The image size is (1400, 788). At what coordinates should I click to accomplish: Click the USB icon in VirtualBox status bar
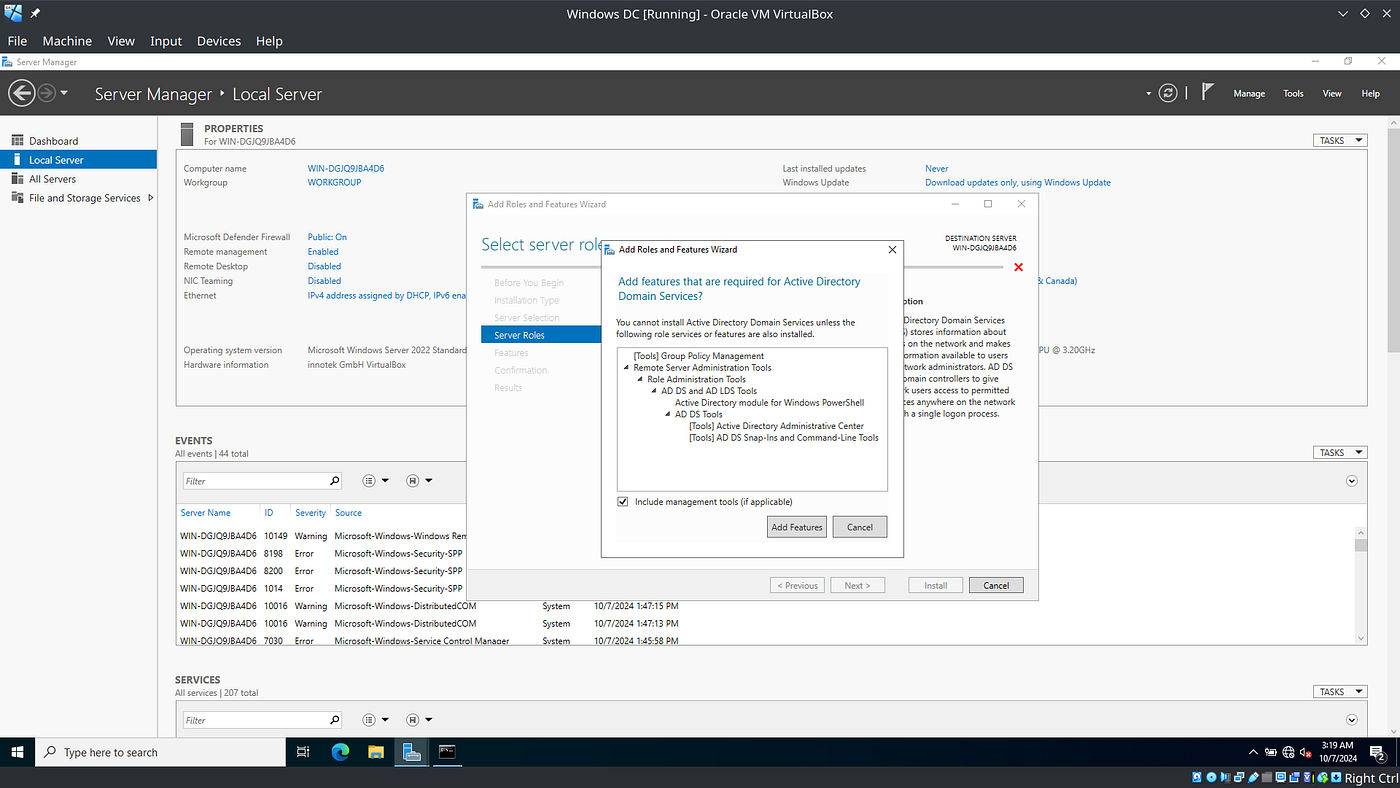[1254, 778]
